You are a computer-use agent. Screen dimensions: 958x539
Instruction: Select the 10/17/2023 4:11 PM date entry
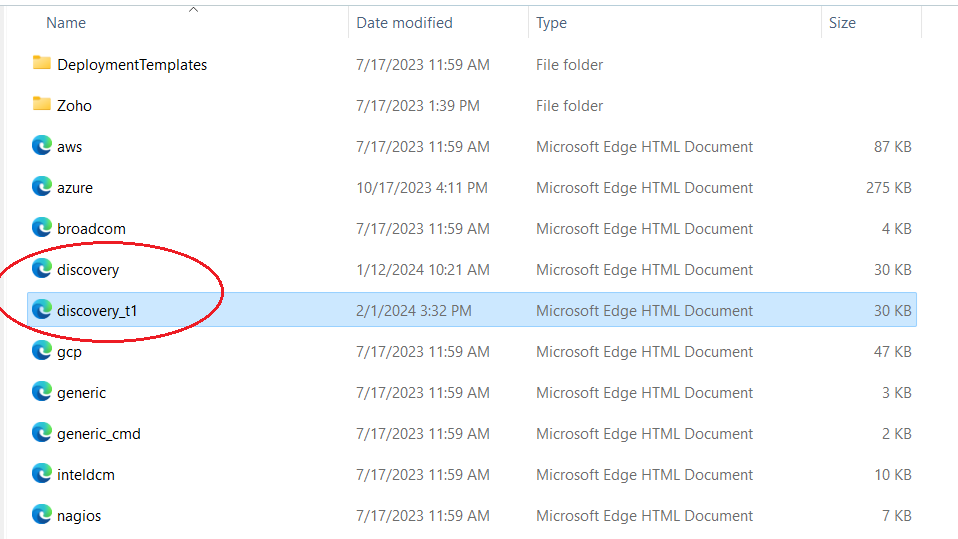pyautogui.click(x=422, y=188)
